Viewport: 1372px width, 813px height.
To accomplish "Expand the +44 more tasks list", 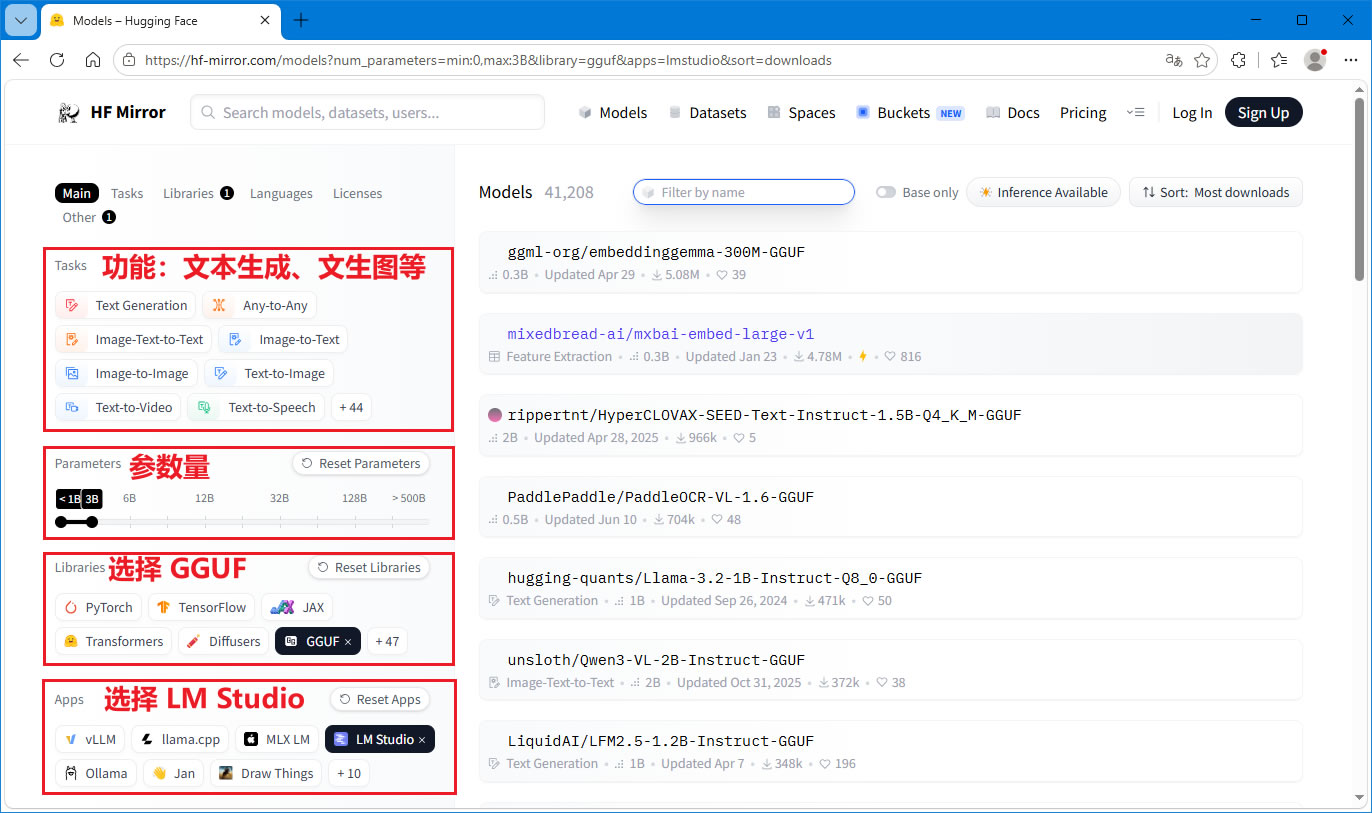I will (351, 408).
